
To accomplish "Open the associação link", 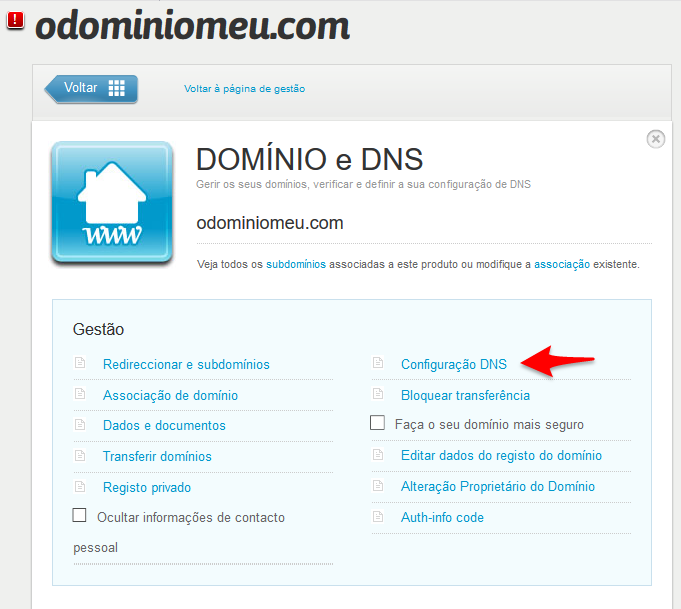I will 562,264.
